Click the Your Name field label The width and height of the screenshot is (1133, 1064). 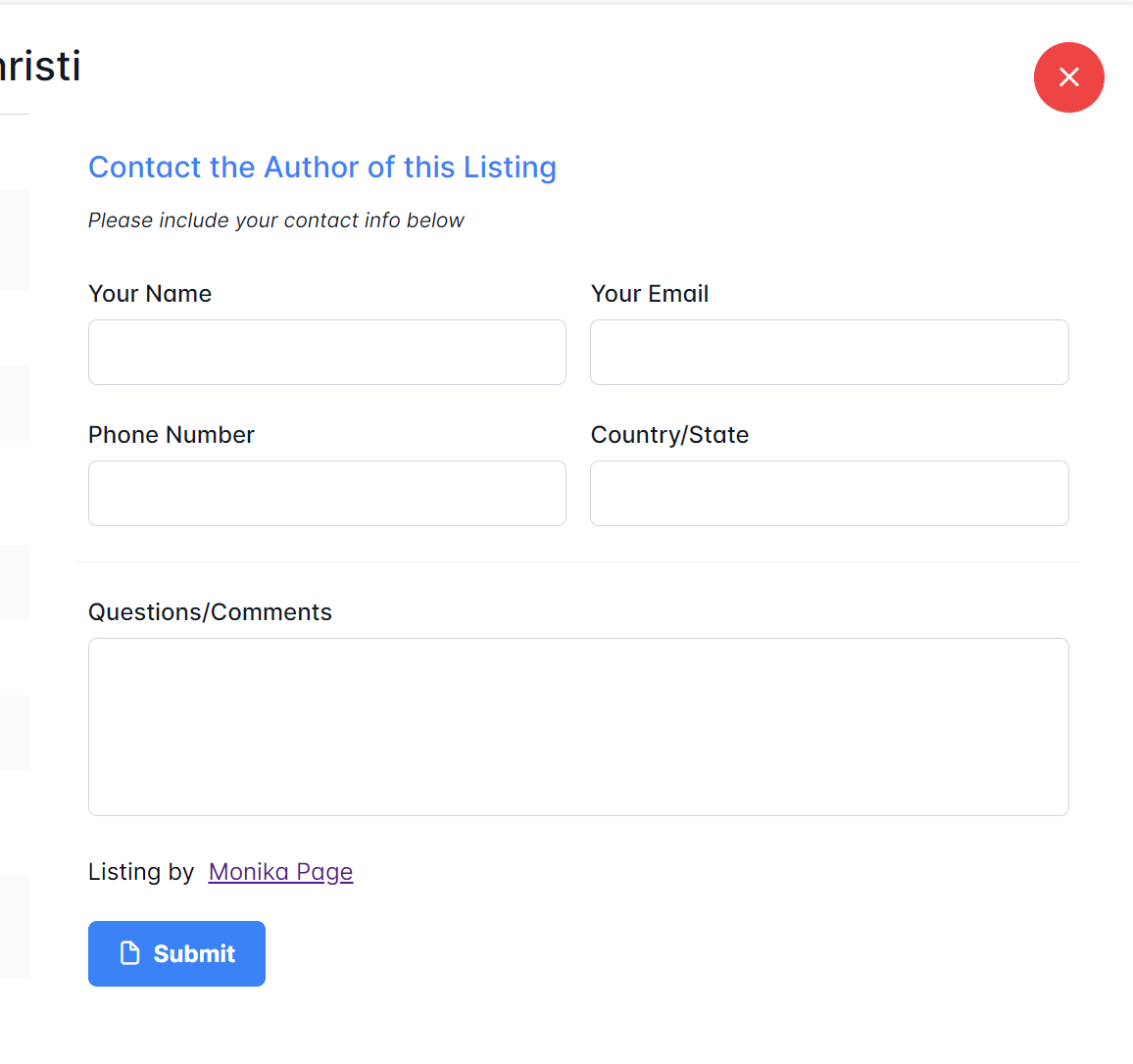150,294
